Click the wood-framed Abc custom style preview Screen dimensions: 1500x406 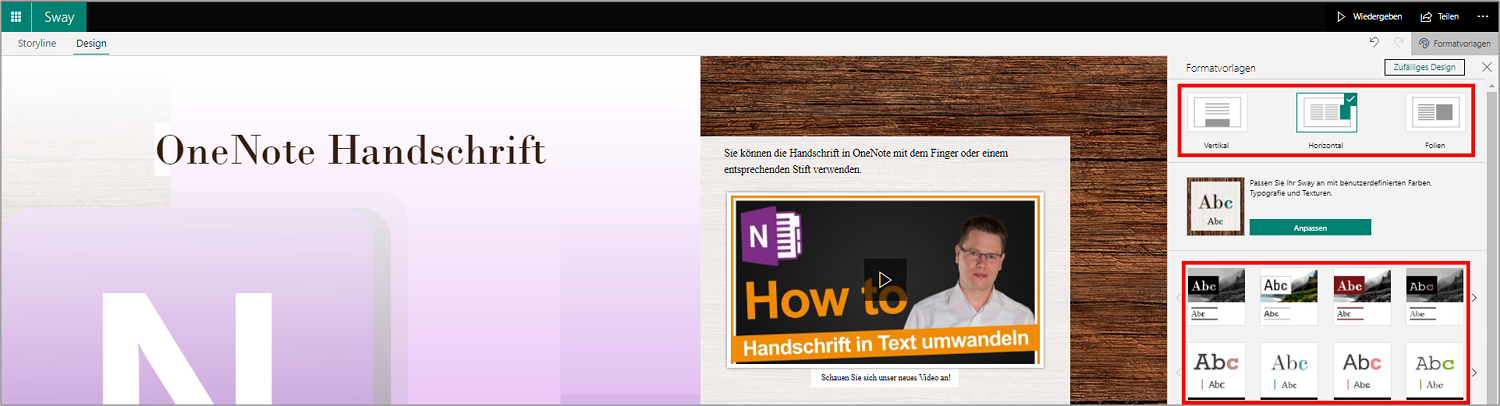click(1214, 206)
